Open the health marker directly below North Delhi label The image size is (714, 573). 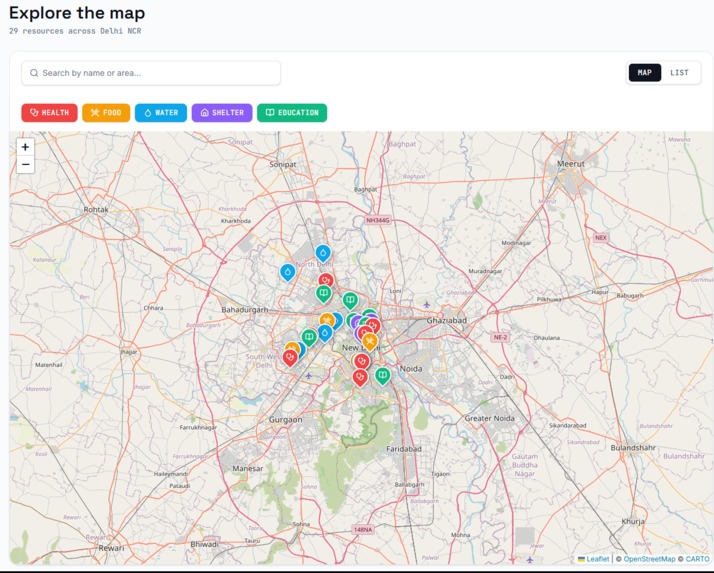coord(326,281)
